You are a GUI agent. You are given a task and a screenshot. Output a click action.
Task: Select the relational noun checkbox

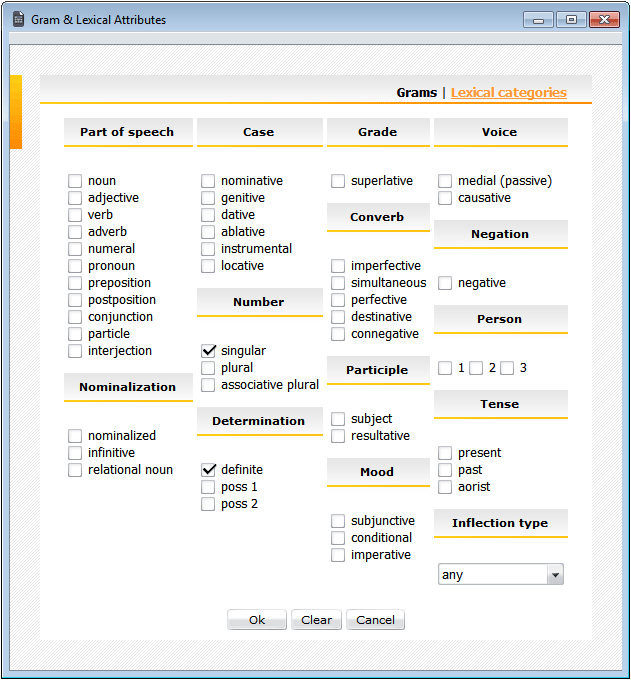(75, 470)
